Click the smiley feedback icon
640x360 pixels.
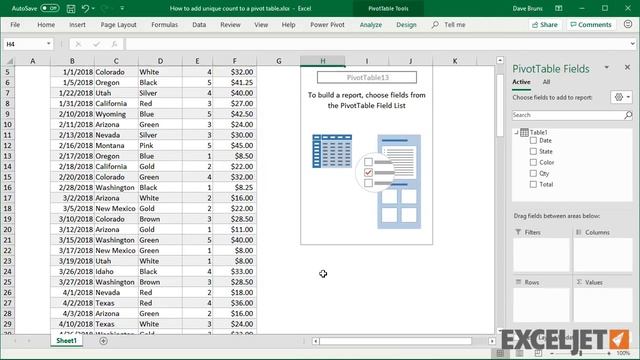628,24
